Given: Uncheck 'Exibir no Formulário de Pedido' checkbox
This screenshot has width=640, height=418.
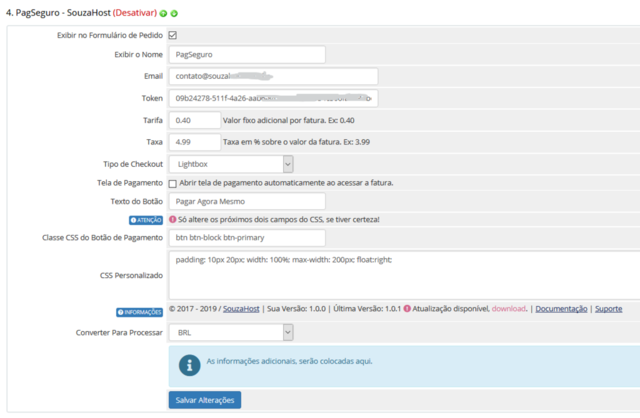Looking at the screenshot, I should click(173, 35).
